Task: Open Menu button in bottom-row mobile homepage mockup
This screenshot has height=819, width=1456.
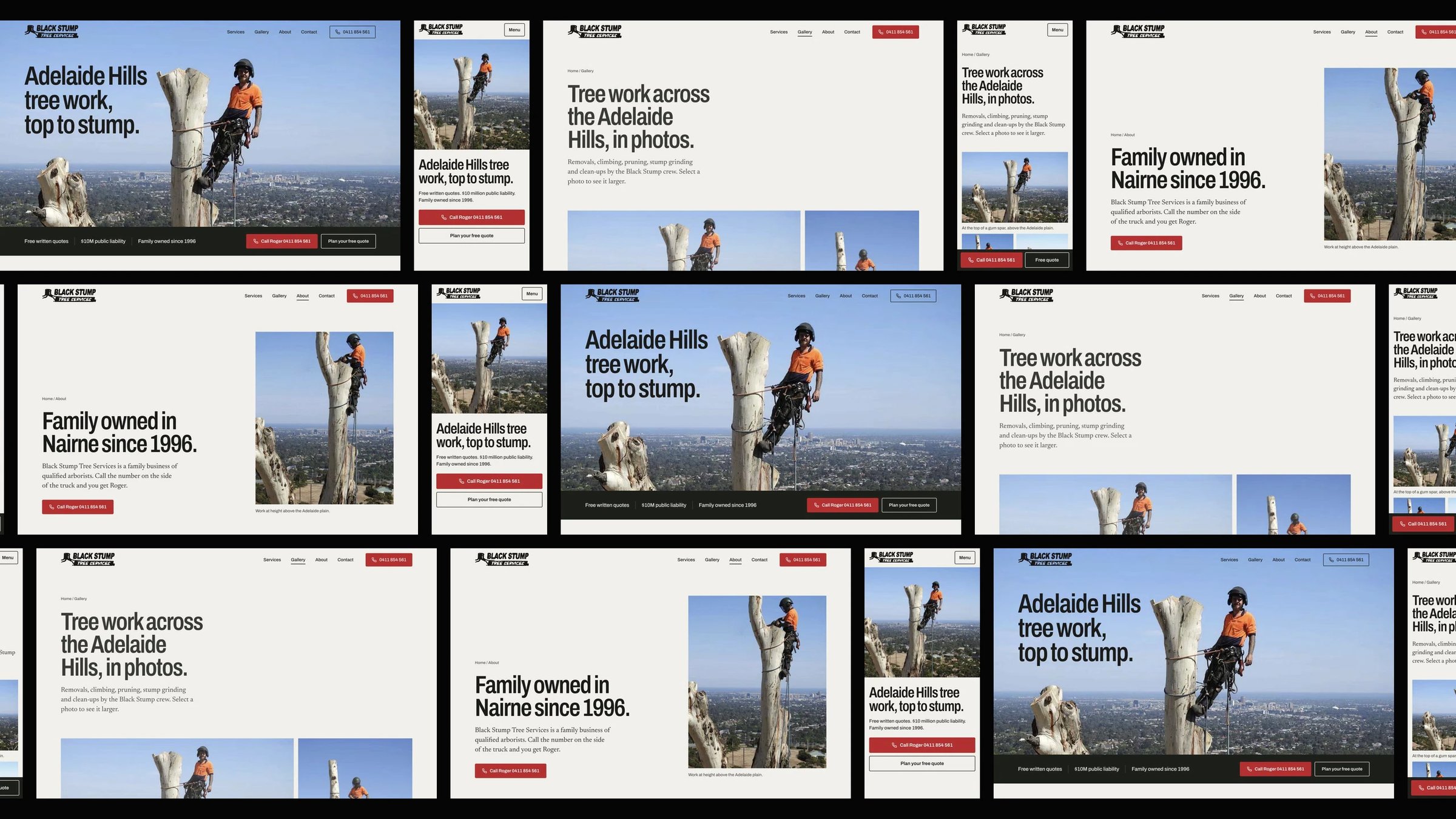Action: click(965, 558)
